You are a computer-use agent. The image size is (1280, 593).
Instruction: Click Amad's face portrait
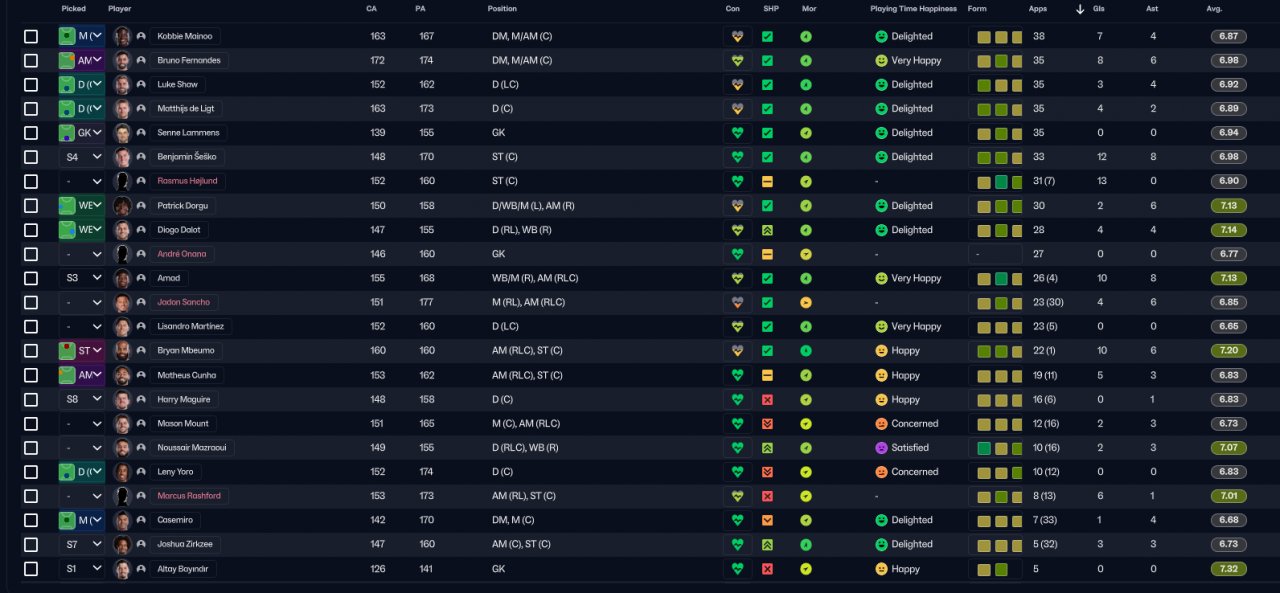[123, 278]
